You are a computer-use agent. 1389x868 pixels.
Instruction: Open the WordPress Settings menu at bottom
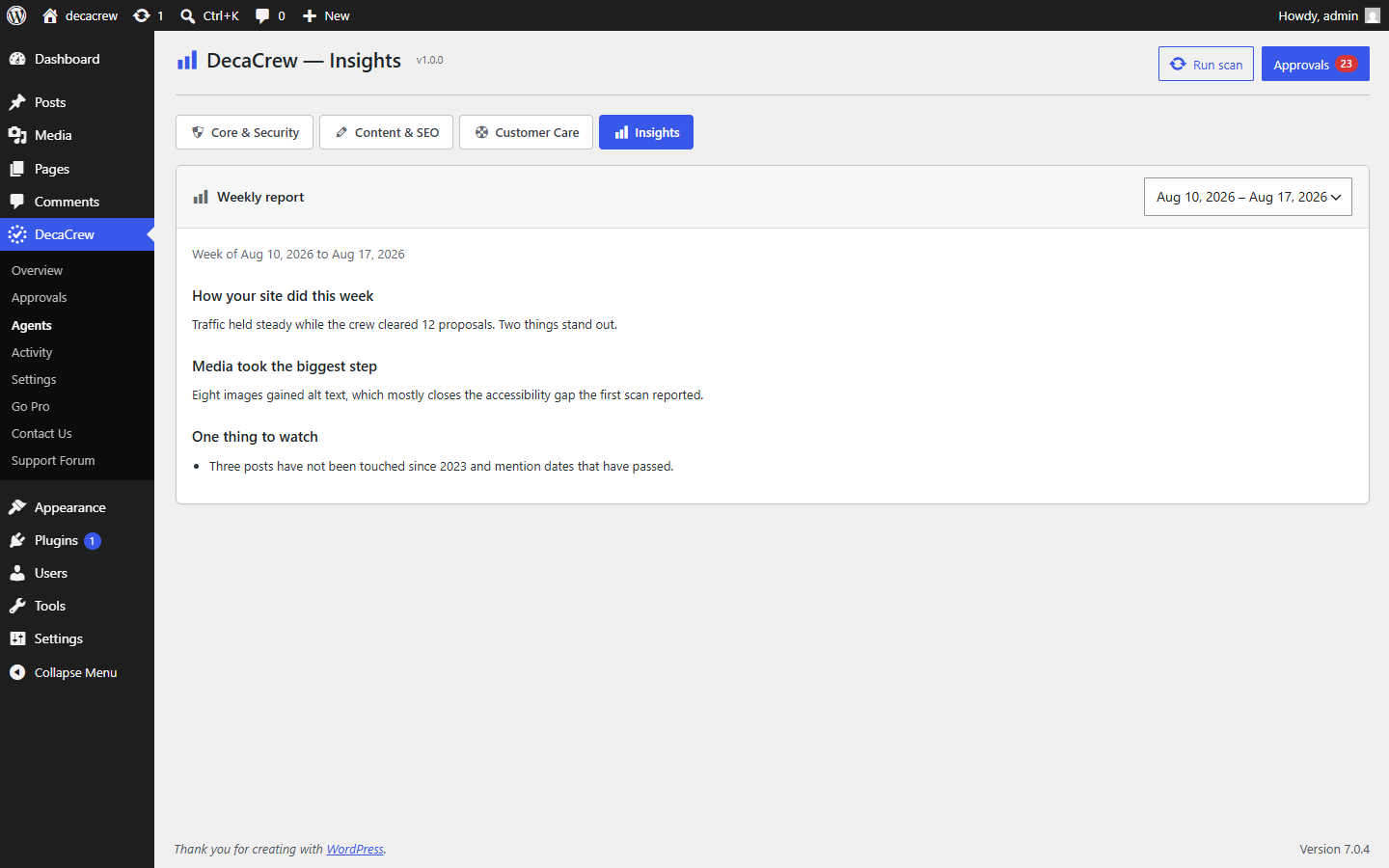click(x=77, y=638)
